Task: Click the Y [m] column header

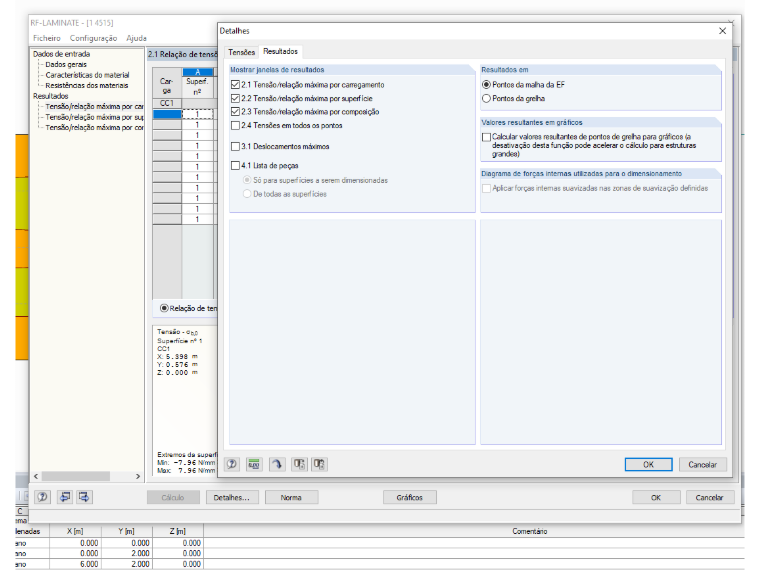Action: (x=127, y=531)
